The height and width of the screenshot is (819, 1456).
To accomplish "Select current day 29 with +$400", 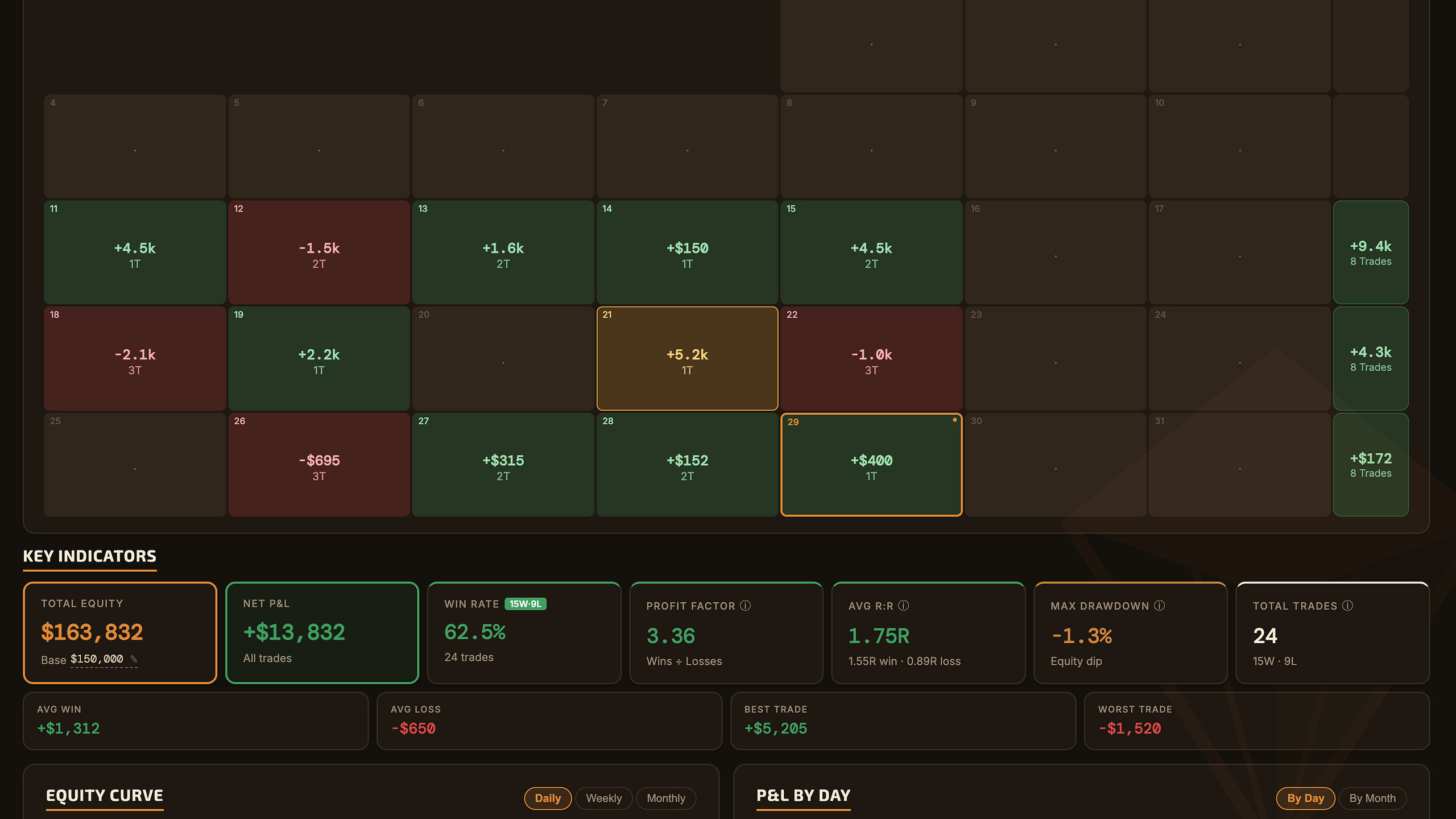I will (871, 465).
